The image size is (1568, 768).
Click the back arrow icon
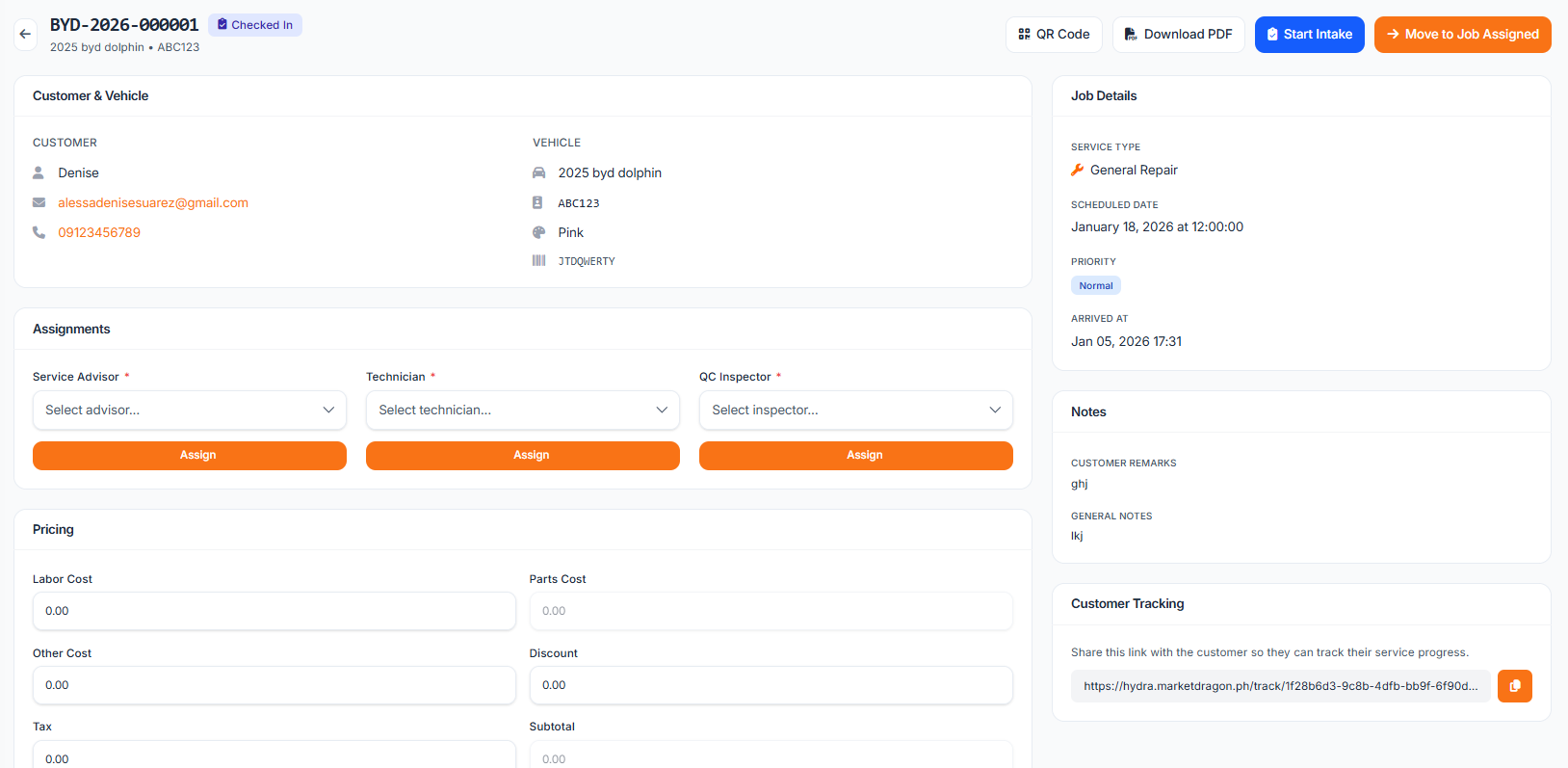25,34
